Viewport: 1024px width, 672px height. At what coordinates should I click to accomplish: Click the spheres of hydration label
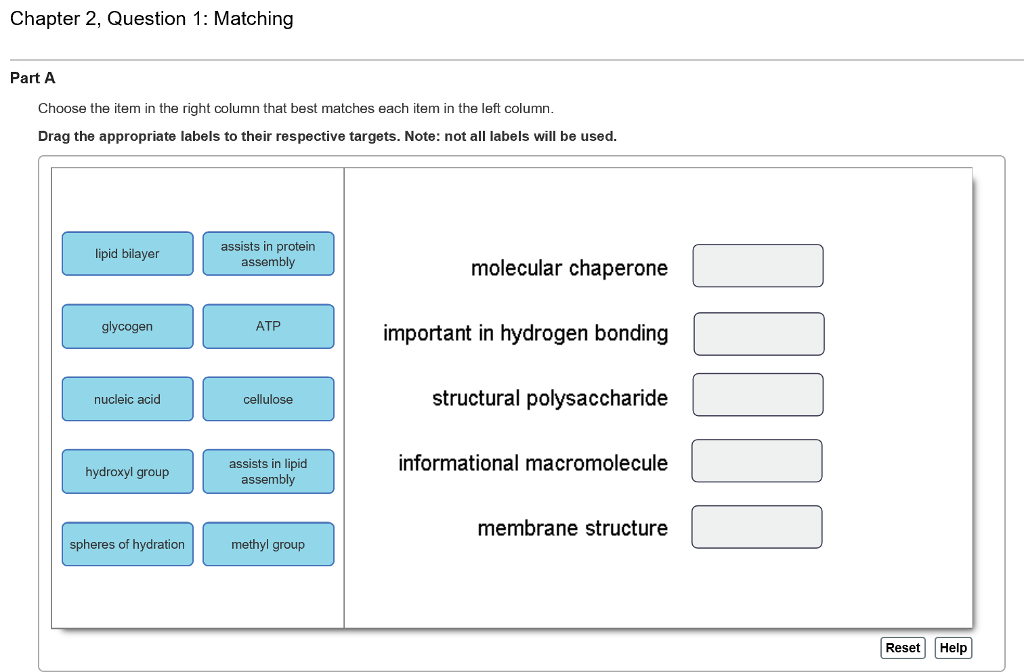[127, 544]
